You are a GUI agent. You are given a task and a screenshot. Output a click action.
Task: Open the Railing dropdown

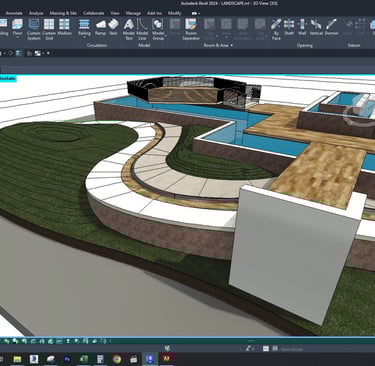pos(84,38)
